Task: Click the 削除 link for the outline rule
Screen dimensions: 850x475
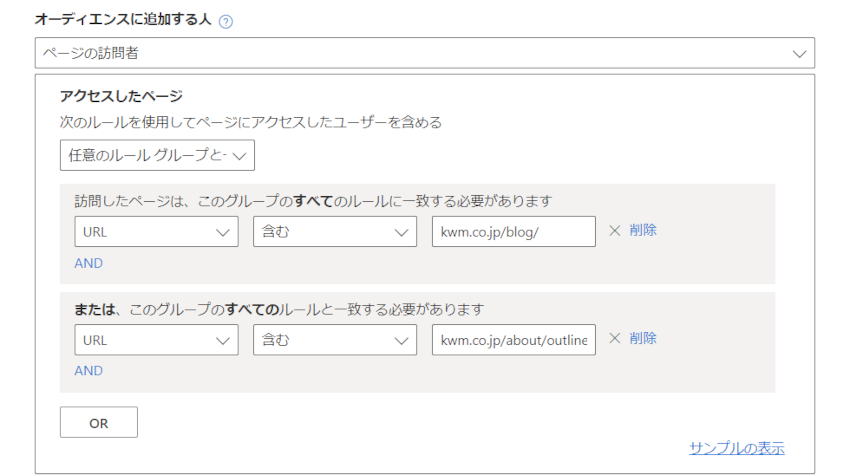Action: click(643, 338)
